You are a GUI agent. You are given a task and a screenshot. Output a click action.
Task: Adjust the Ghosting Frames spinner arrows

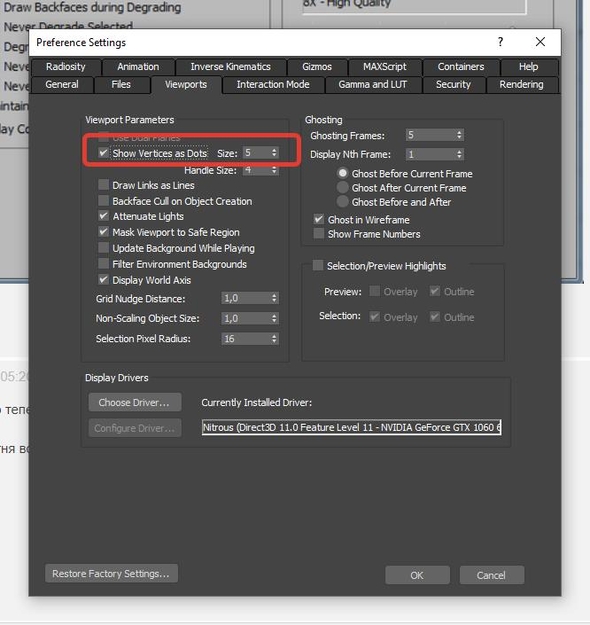tap(459, 135)
